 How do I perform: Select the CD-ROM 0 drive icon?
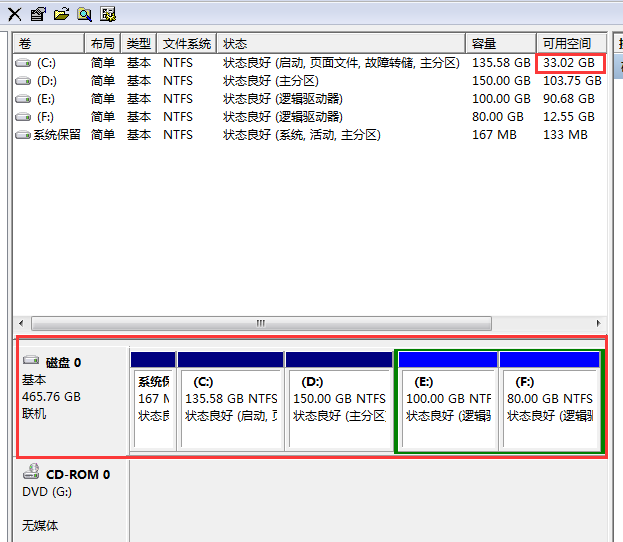click(31, 474)
